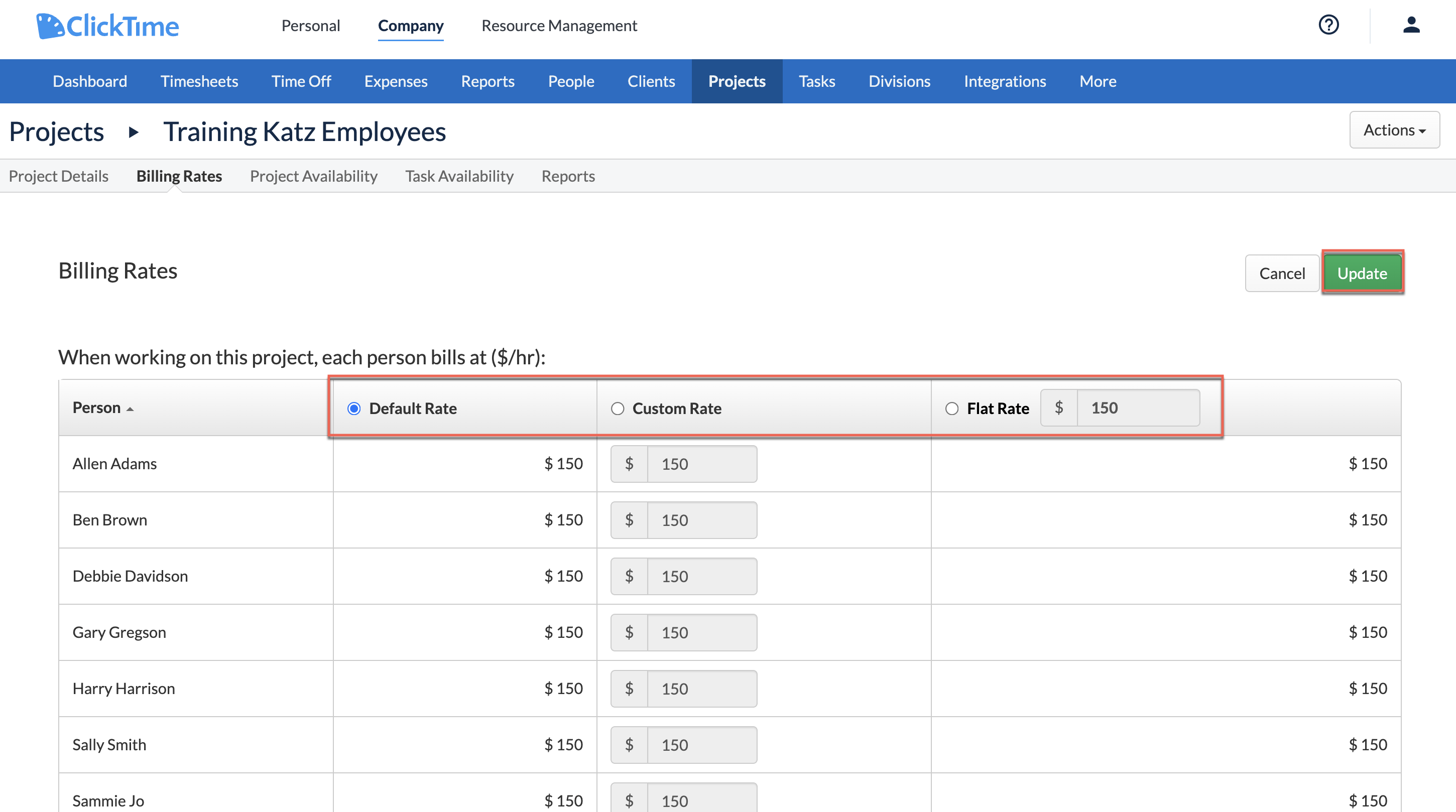Switch to the Personal section
Viewport: 1456px width, 812px height.
coord(311,26)
